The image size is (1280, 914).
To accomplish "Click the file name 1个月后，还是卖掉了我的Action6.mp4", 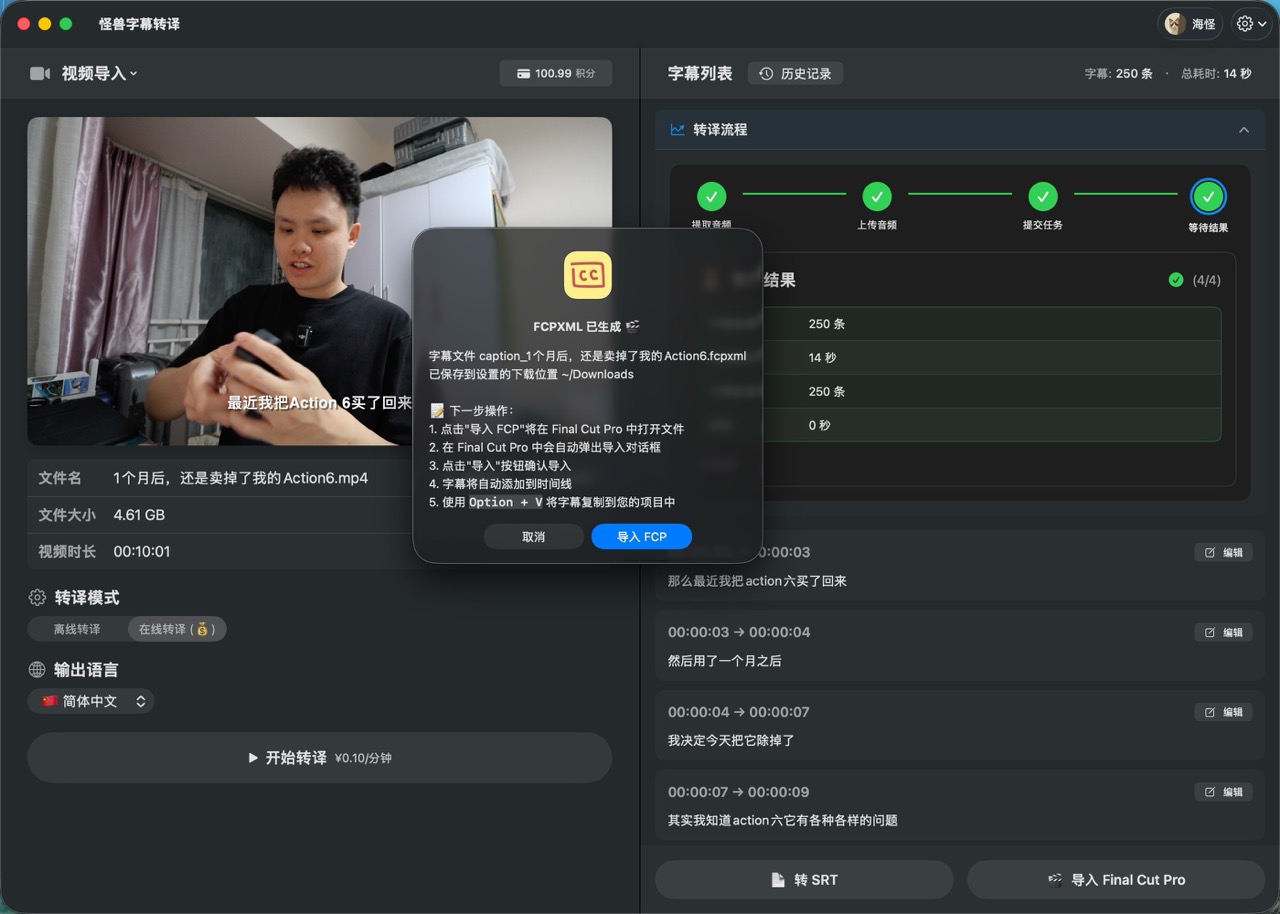I will pos(240,478).
